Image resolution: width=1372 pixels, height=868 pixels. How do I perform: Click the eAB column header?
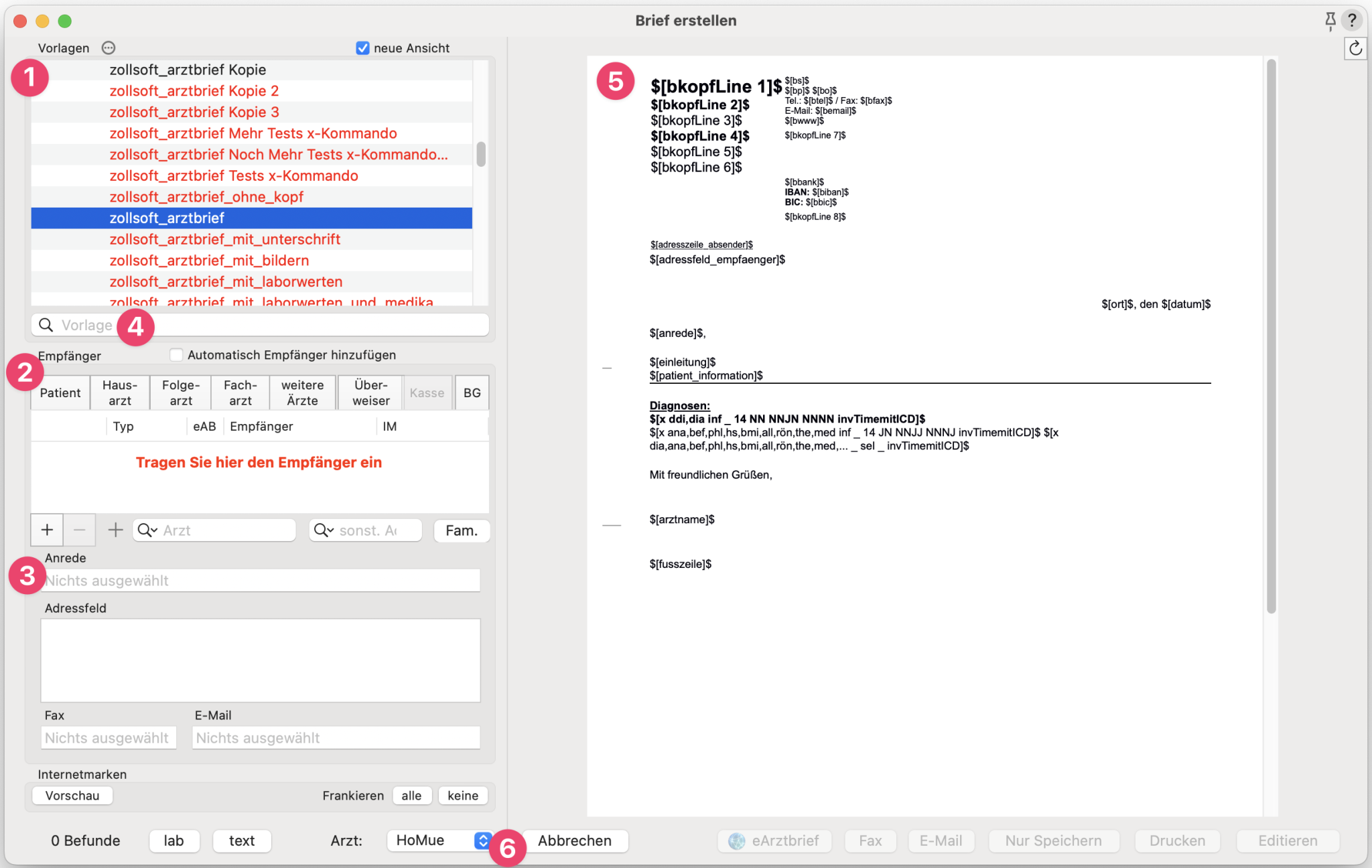(x=204, y=427)
